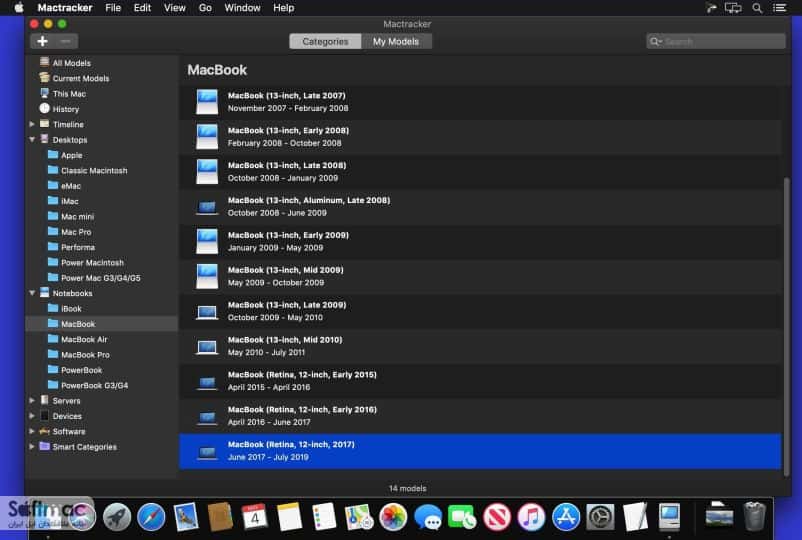802x540 pixels.
Task: Open Safari compass icon in Dock
Action: [x=151, y=516]
